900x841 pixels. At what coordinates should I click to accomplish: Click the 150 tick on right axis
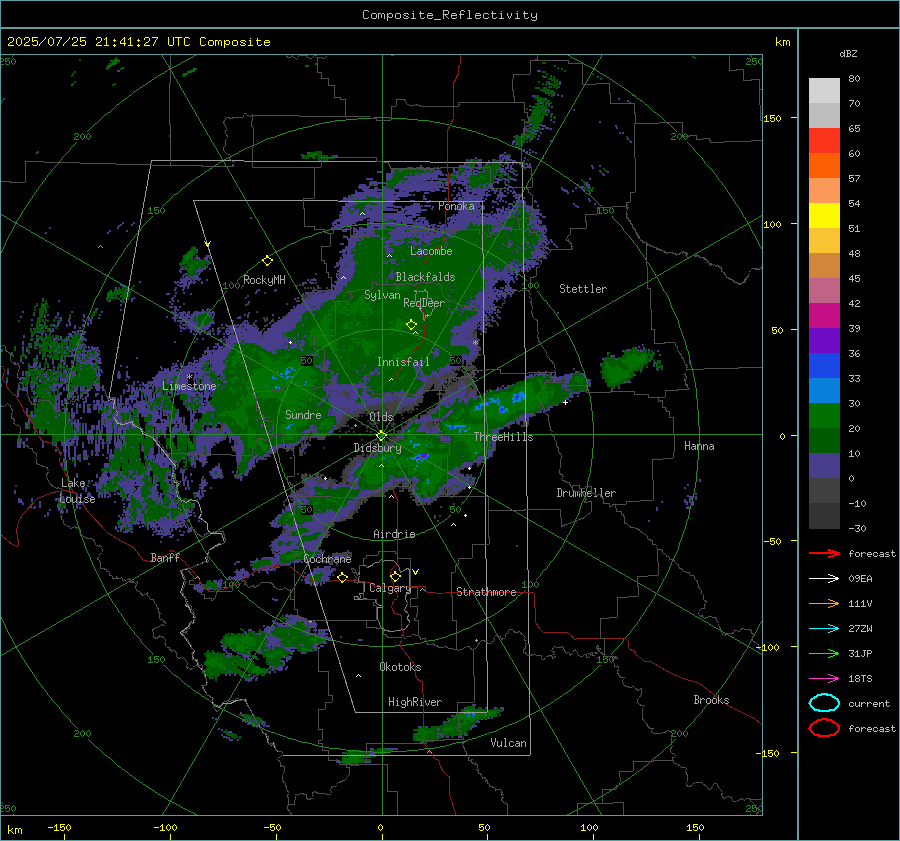tap(773, 118)
